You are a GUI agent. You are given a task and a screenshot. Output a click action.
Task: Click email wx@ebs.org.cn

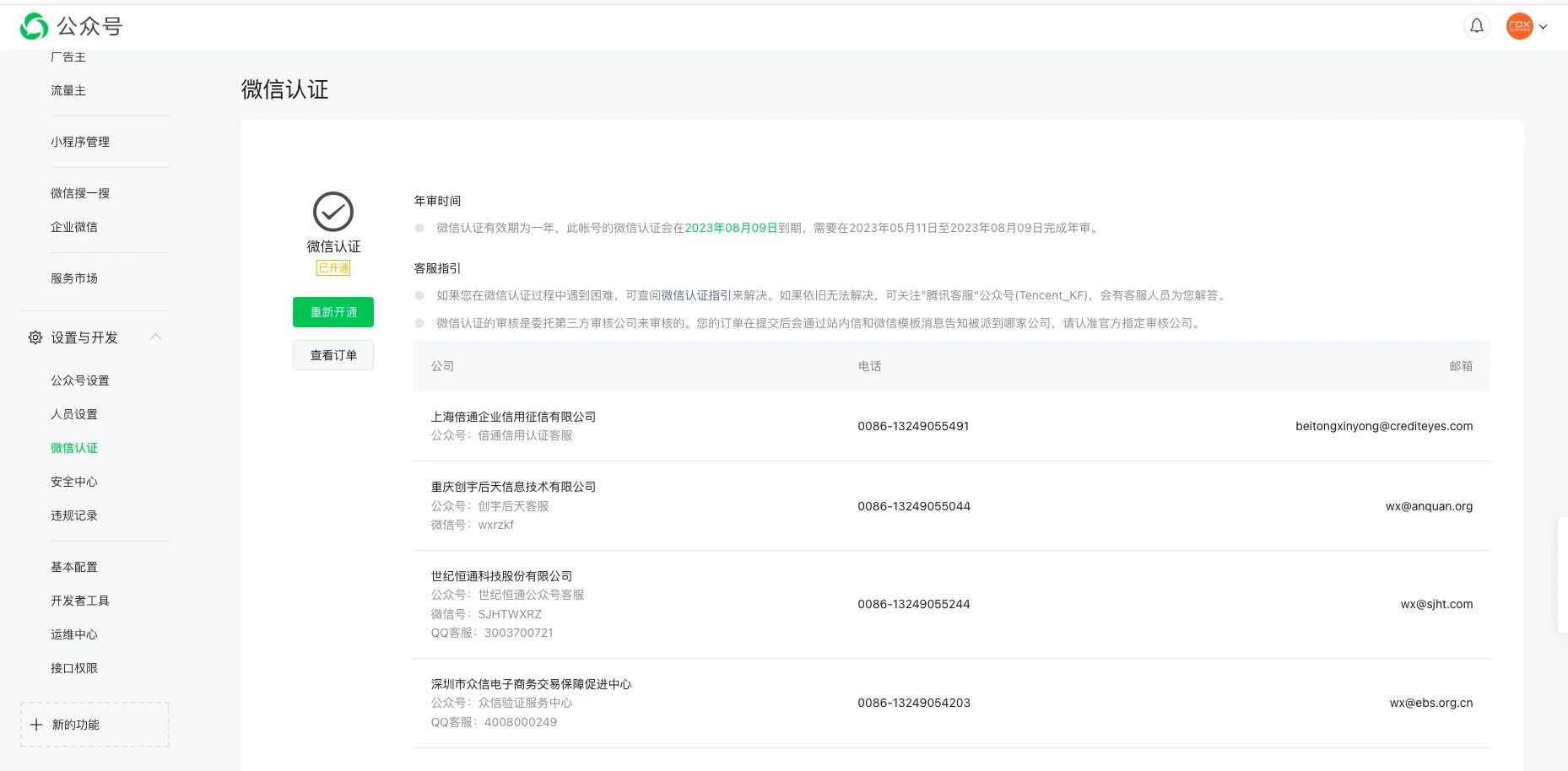[1431, 703]
